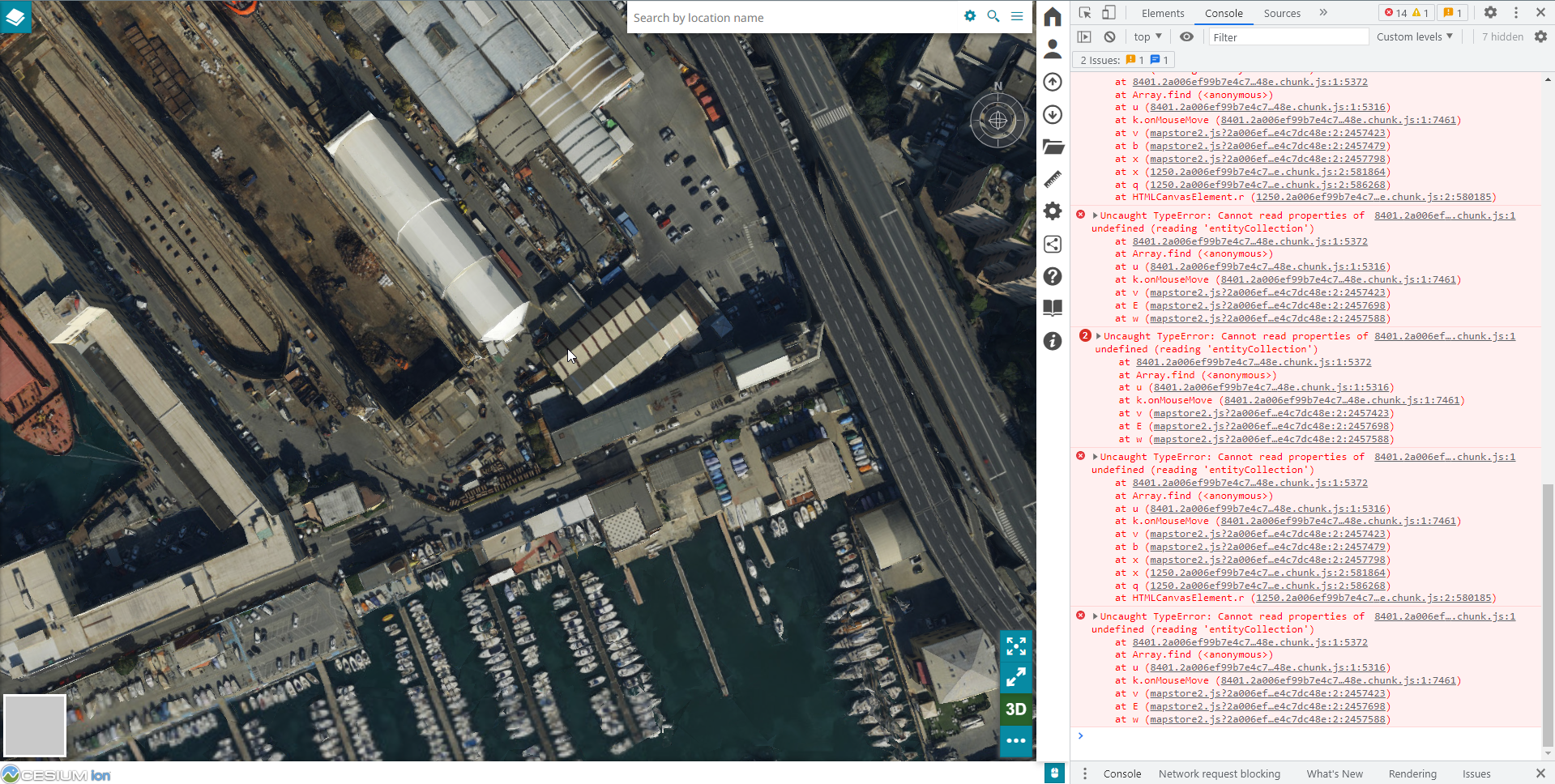Open DevTools settings gear
1555x784 pixels.
pyautogui.click(x=1490, y=13)
